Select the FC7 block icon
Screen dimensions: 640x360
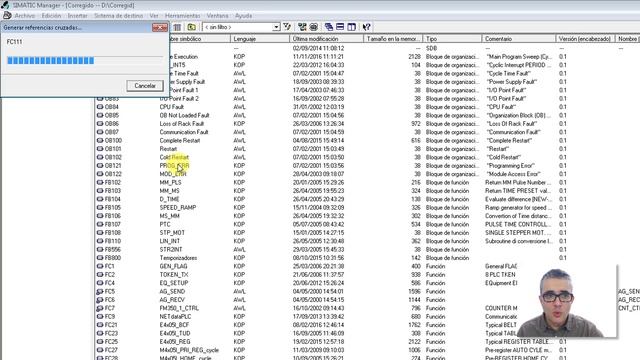coord(100,308)
